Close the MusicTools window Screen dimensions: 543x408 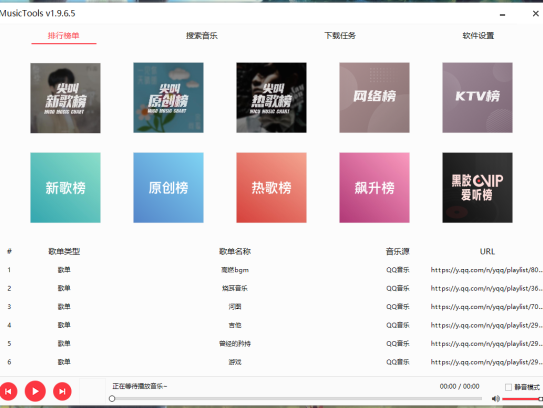[x=536, y=14]
